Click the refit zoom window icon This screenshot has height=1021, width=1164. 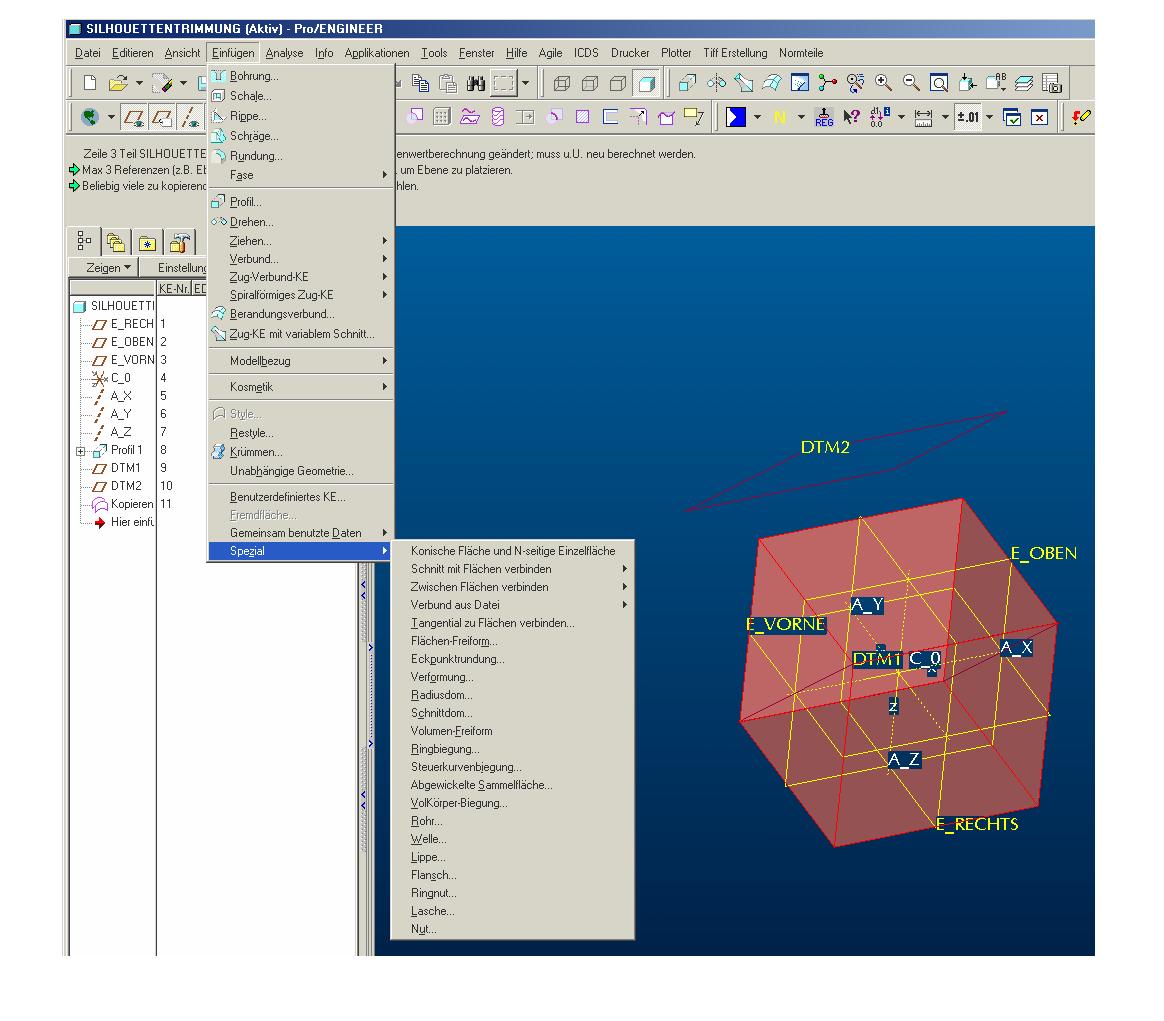pyautogui.click(x=939, y=83)
